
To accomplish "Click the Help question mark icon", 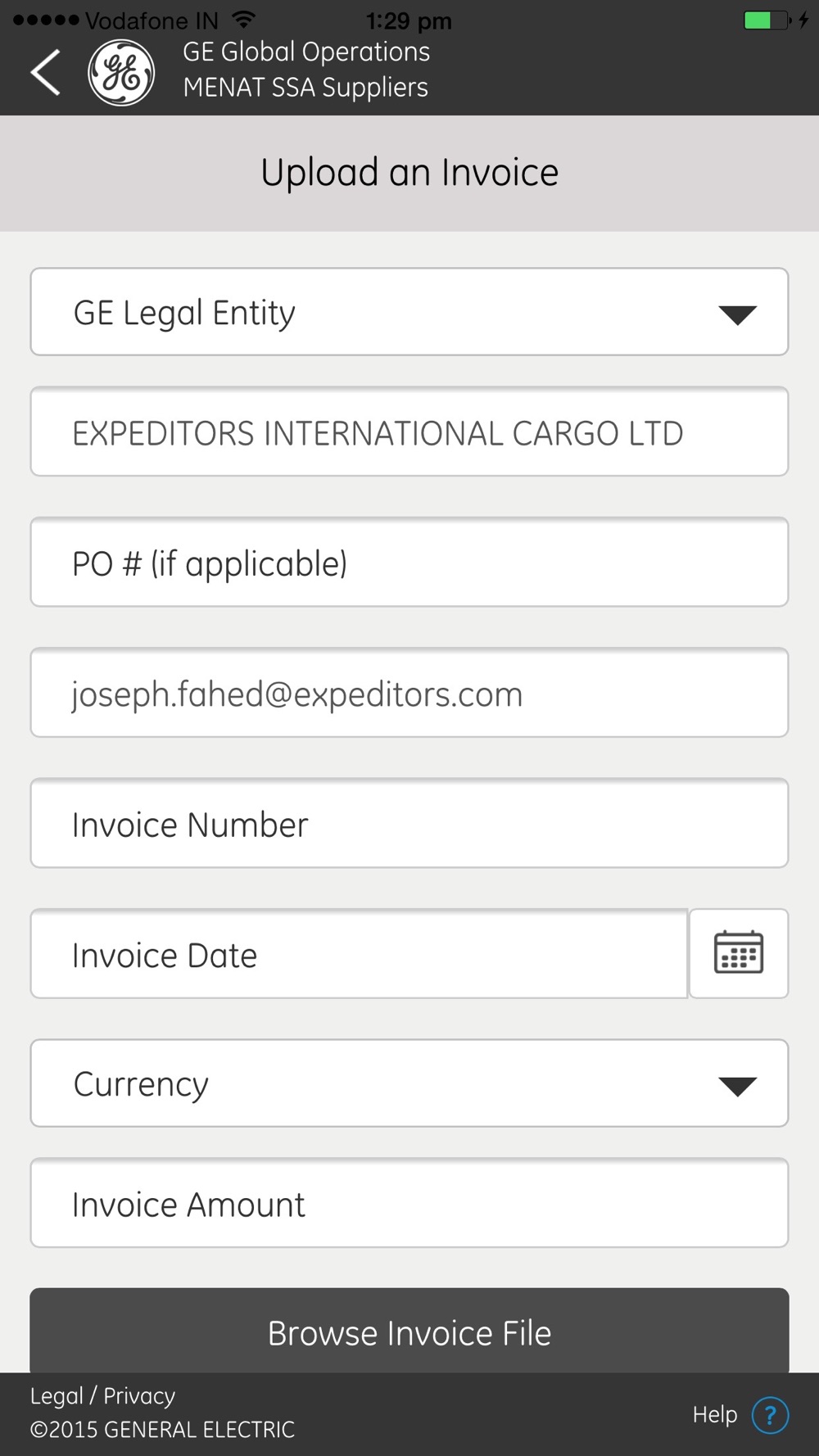I will coord(770,1415).
